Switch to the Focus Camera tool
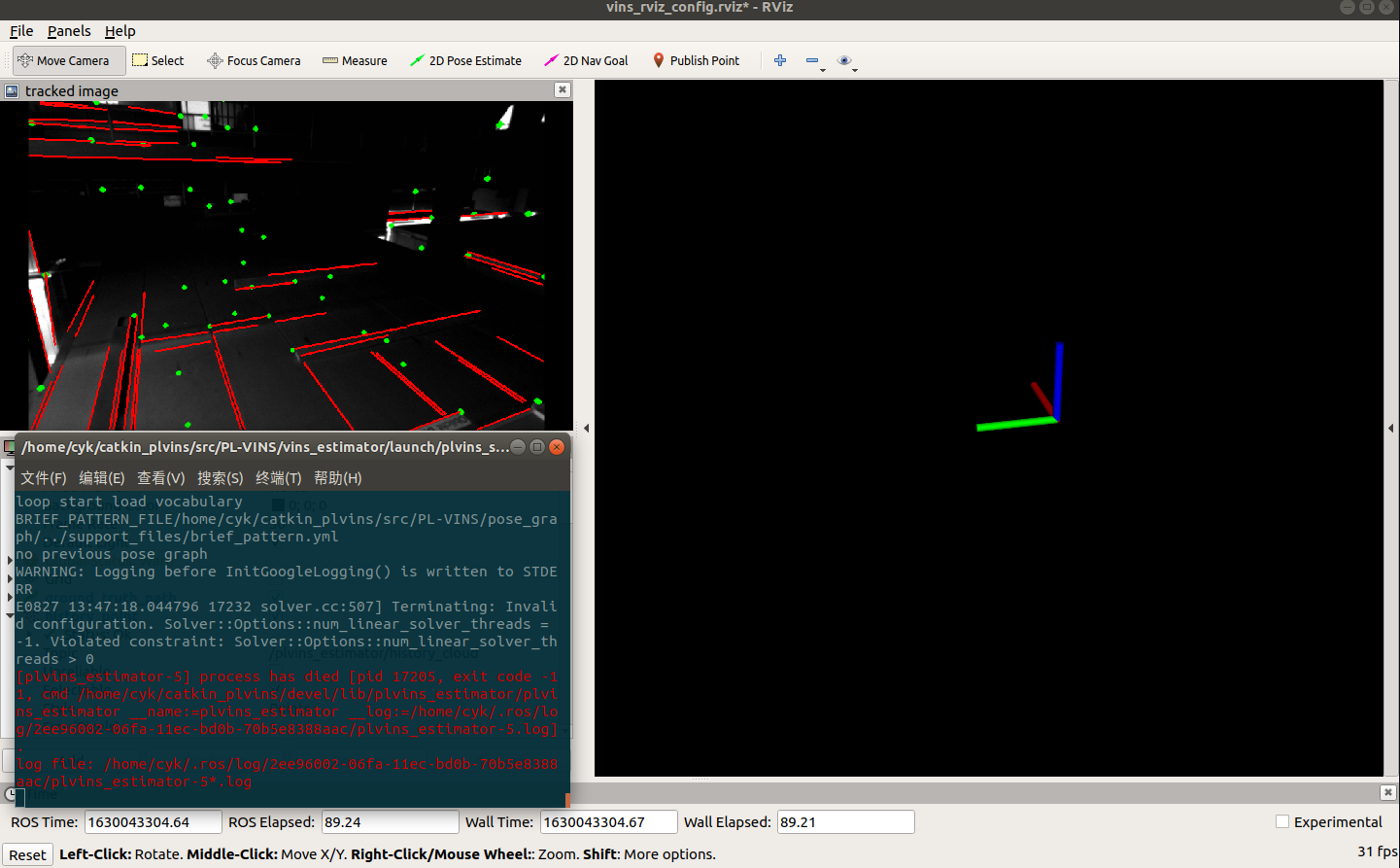 tap(254, 60)
